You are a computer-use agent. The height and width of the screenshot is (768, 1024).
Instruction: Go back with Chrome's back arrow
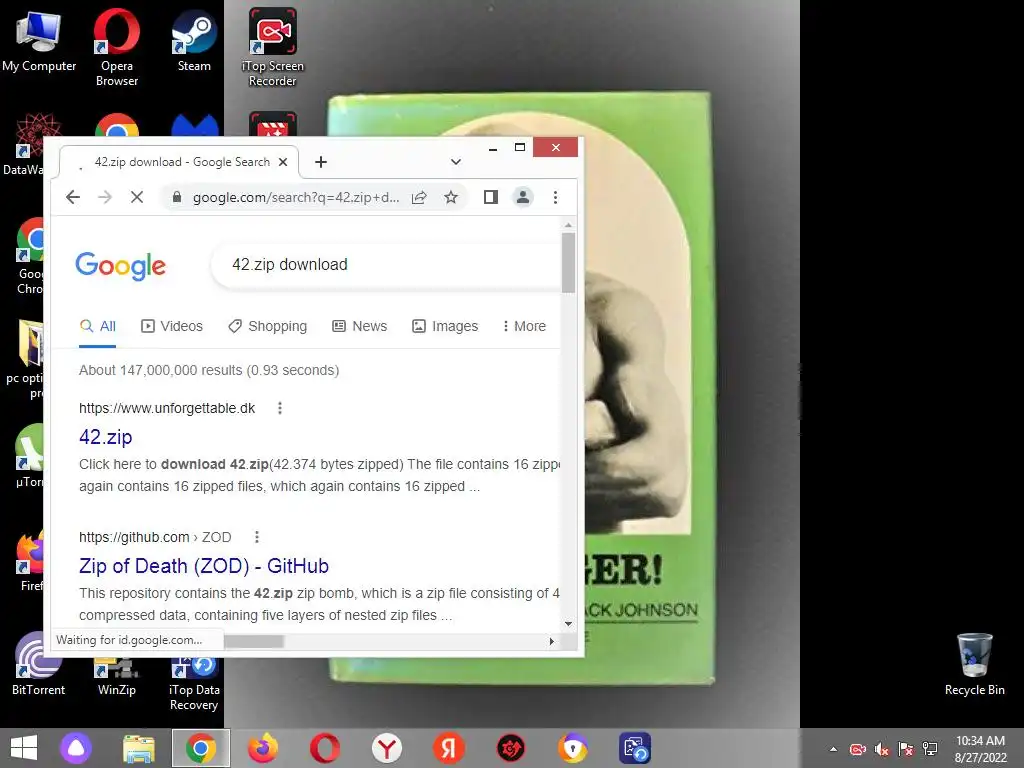[x=72, y=197]
